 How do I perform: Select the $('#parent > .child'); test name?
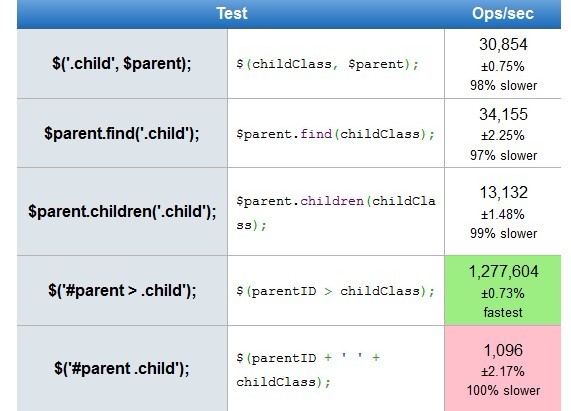coord(122,291)
